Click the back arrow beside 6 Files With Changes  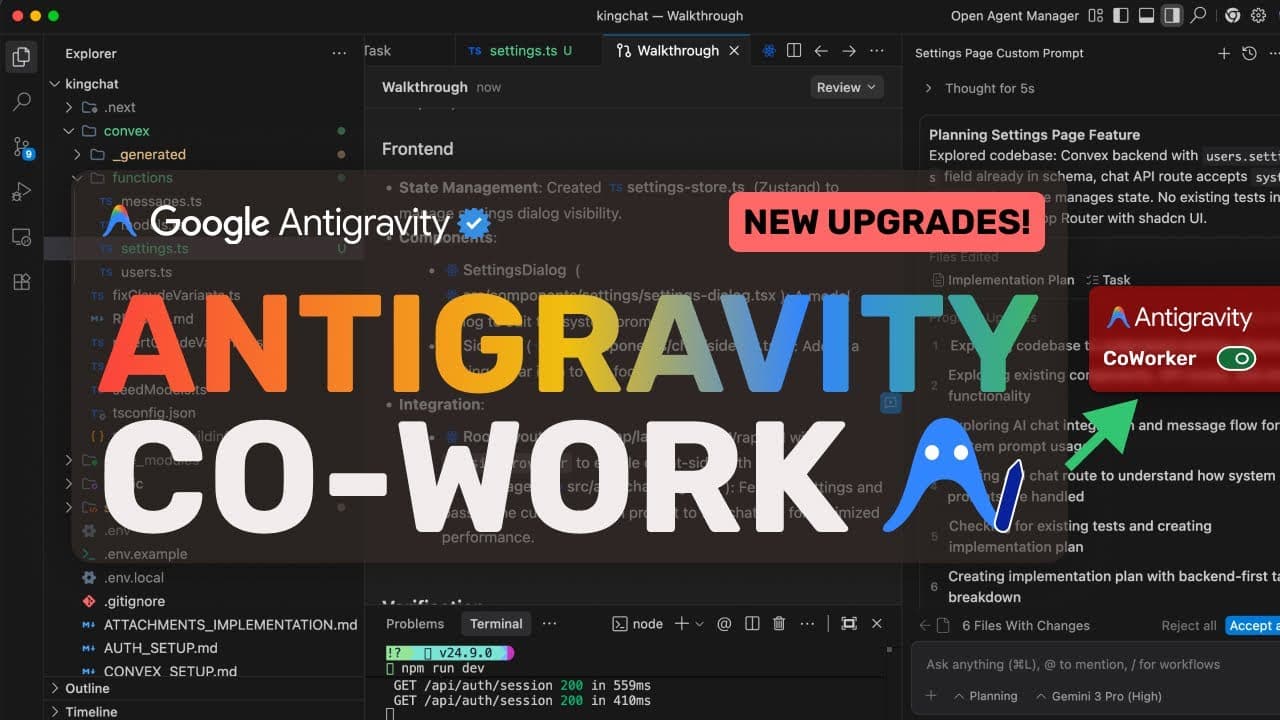pyautogui.click(x=924, y=625)
